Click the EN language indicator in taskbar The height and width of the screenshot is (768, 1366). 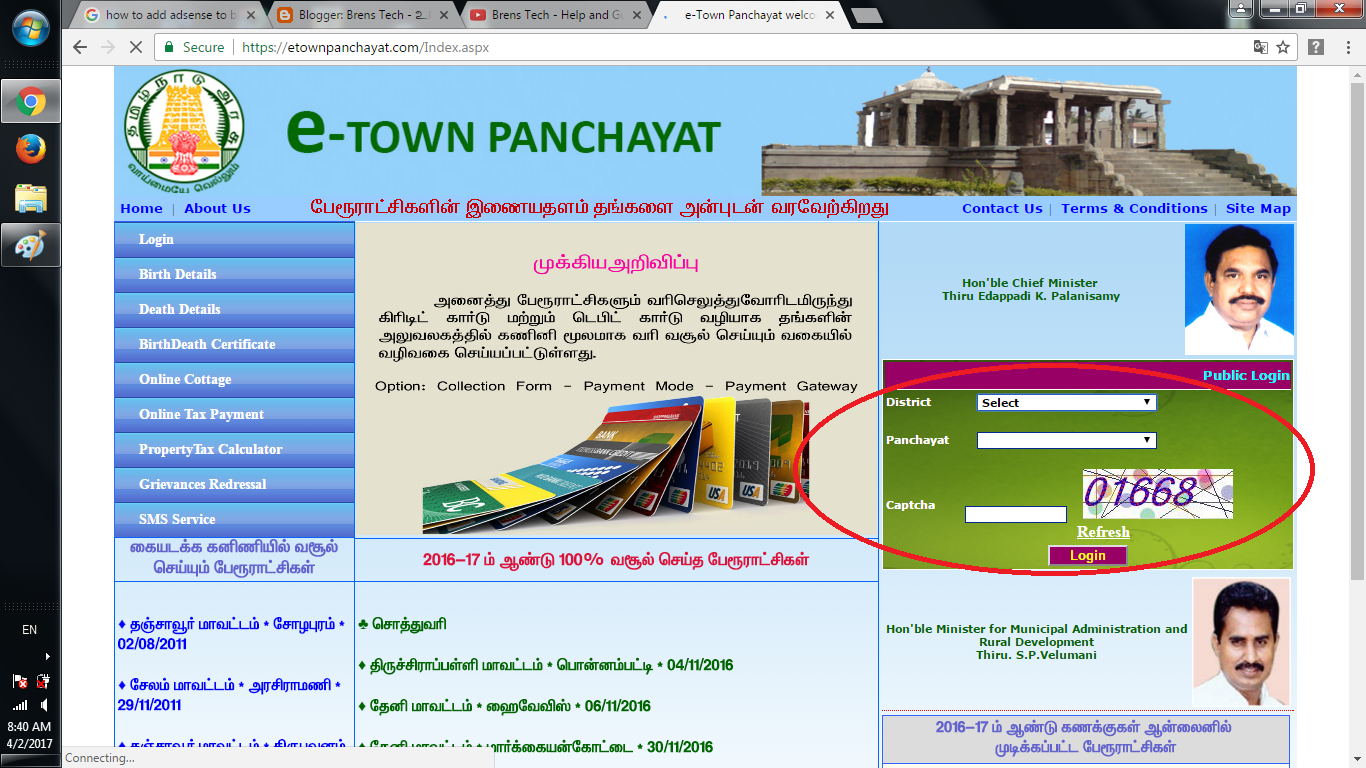point(30,629)
